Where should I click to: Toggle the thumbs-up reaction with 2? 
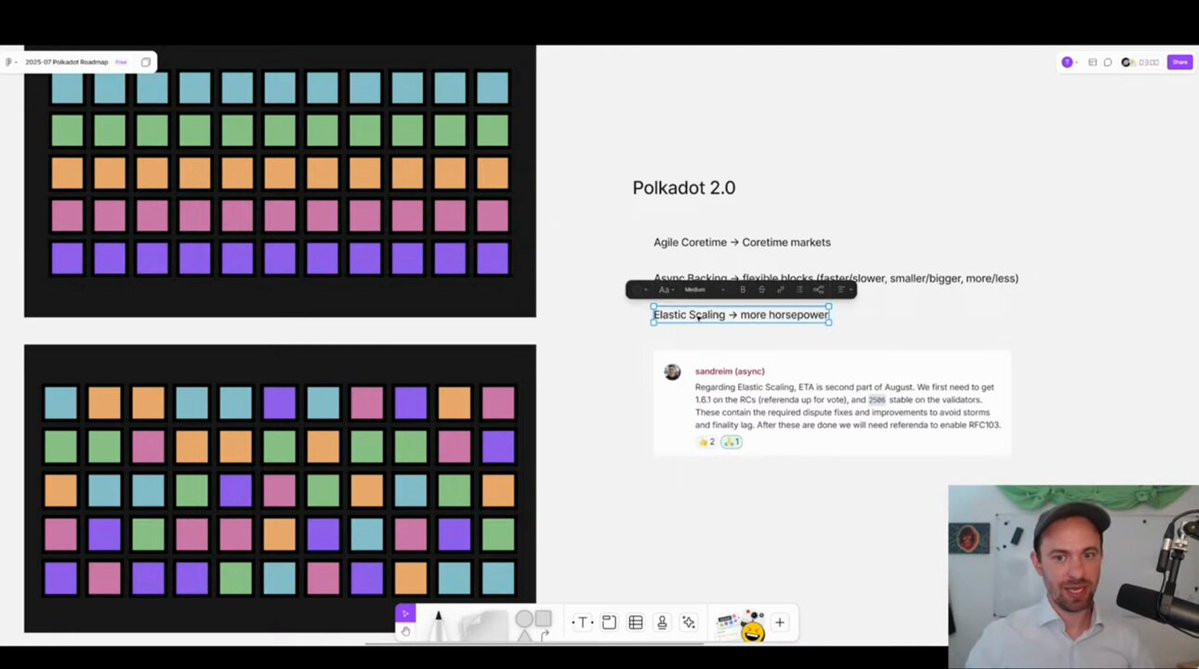click(707, 442)
